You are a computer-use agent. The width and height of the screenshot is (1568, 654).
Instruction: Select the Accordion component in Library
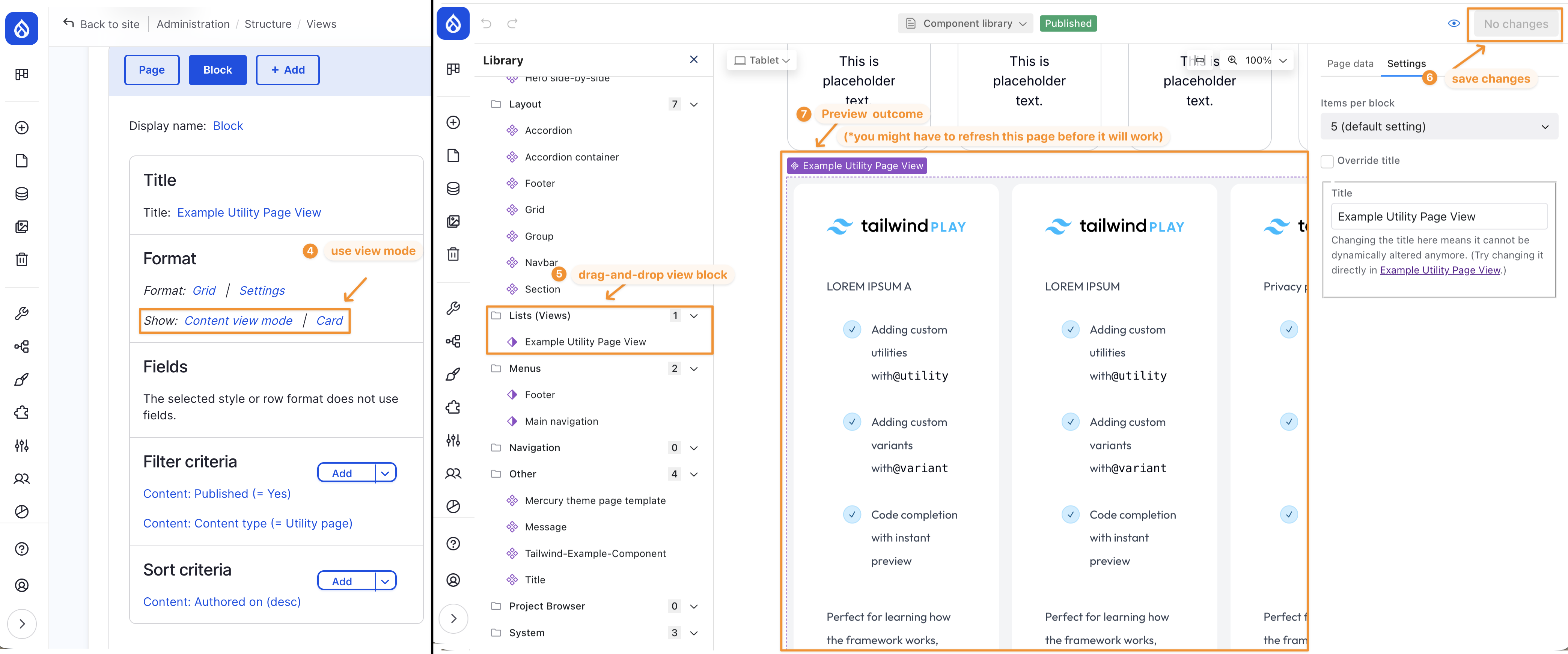pyautogui.click(x=548, y=130)
